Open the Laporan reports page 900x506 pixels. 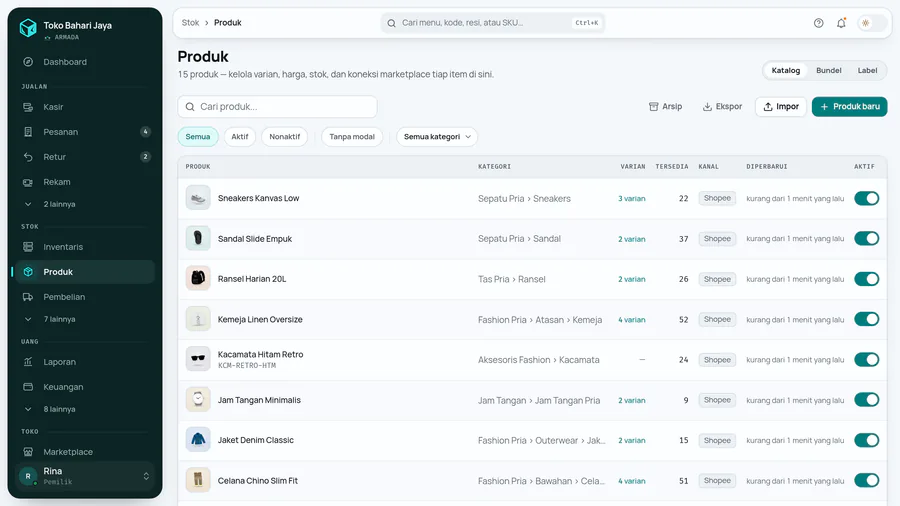tap(85, 362)
